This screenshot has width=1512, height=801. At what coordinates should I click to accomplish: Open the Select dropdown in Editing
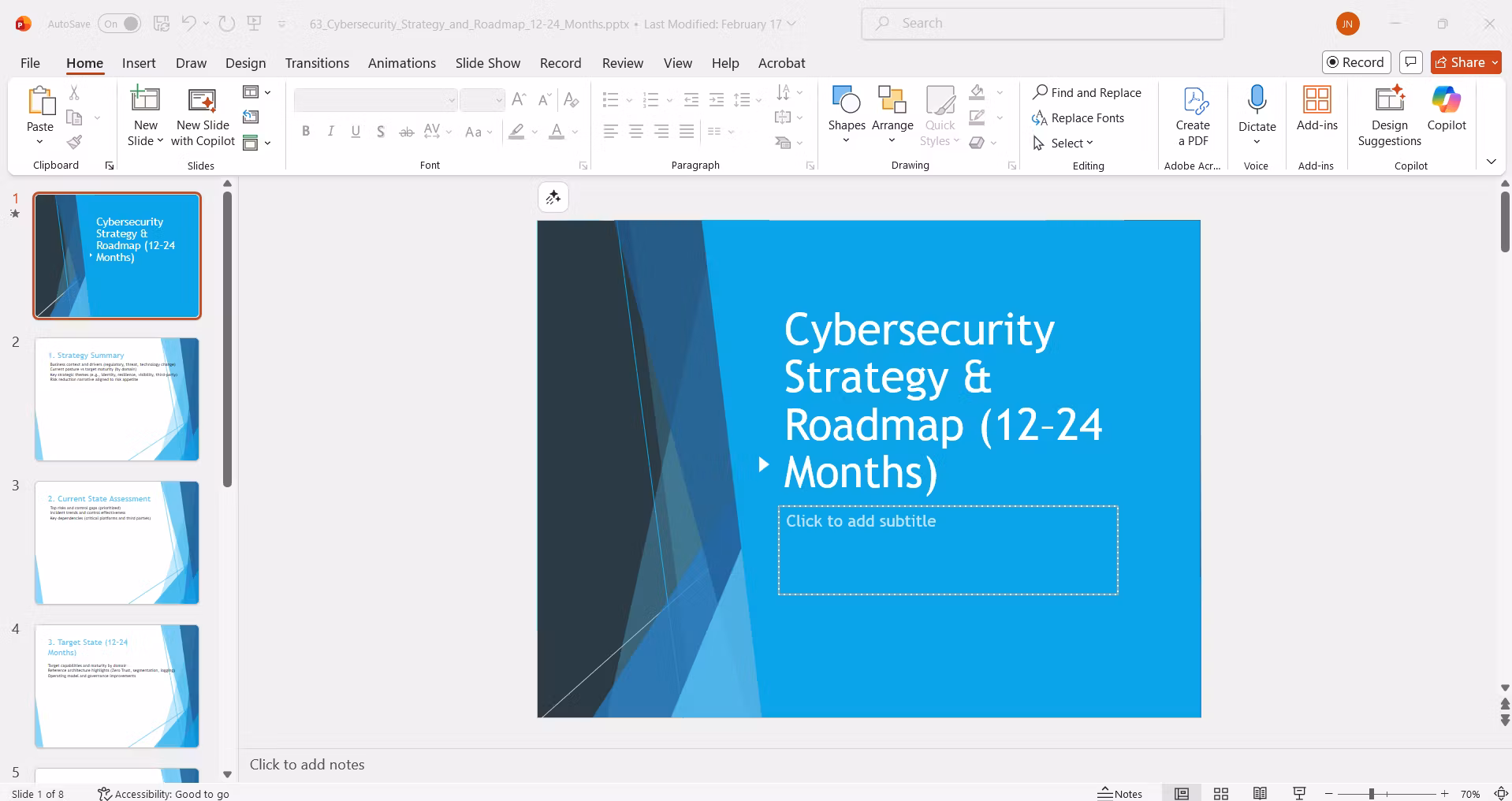pyautogui.click(x=1063, y=143)
